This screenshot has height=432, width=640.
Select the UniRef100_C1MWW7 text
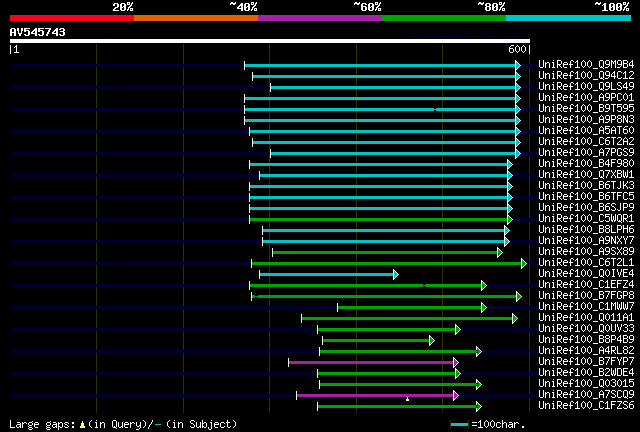(586, 307)
